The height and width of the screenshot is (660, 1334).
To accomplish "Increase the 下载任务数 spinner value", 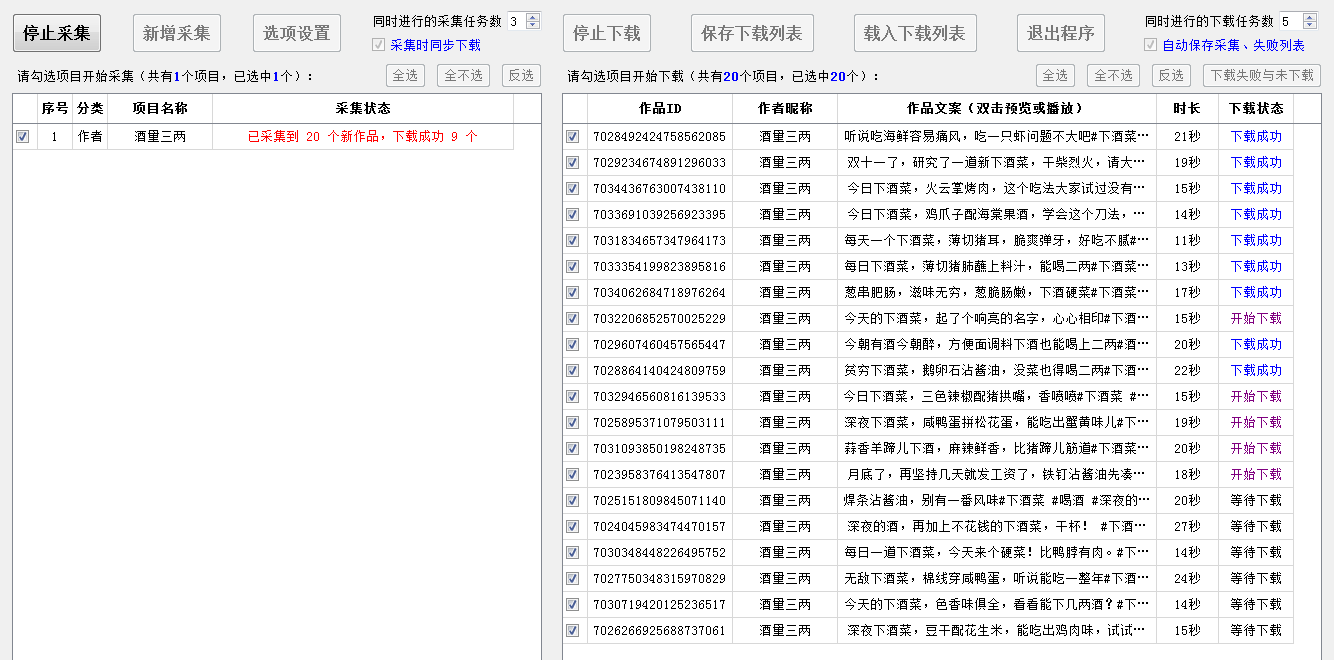I will pos(1312,17).
